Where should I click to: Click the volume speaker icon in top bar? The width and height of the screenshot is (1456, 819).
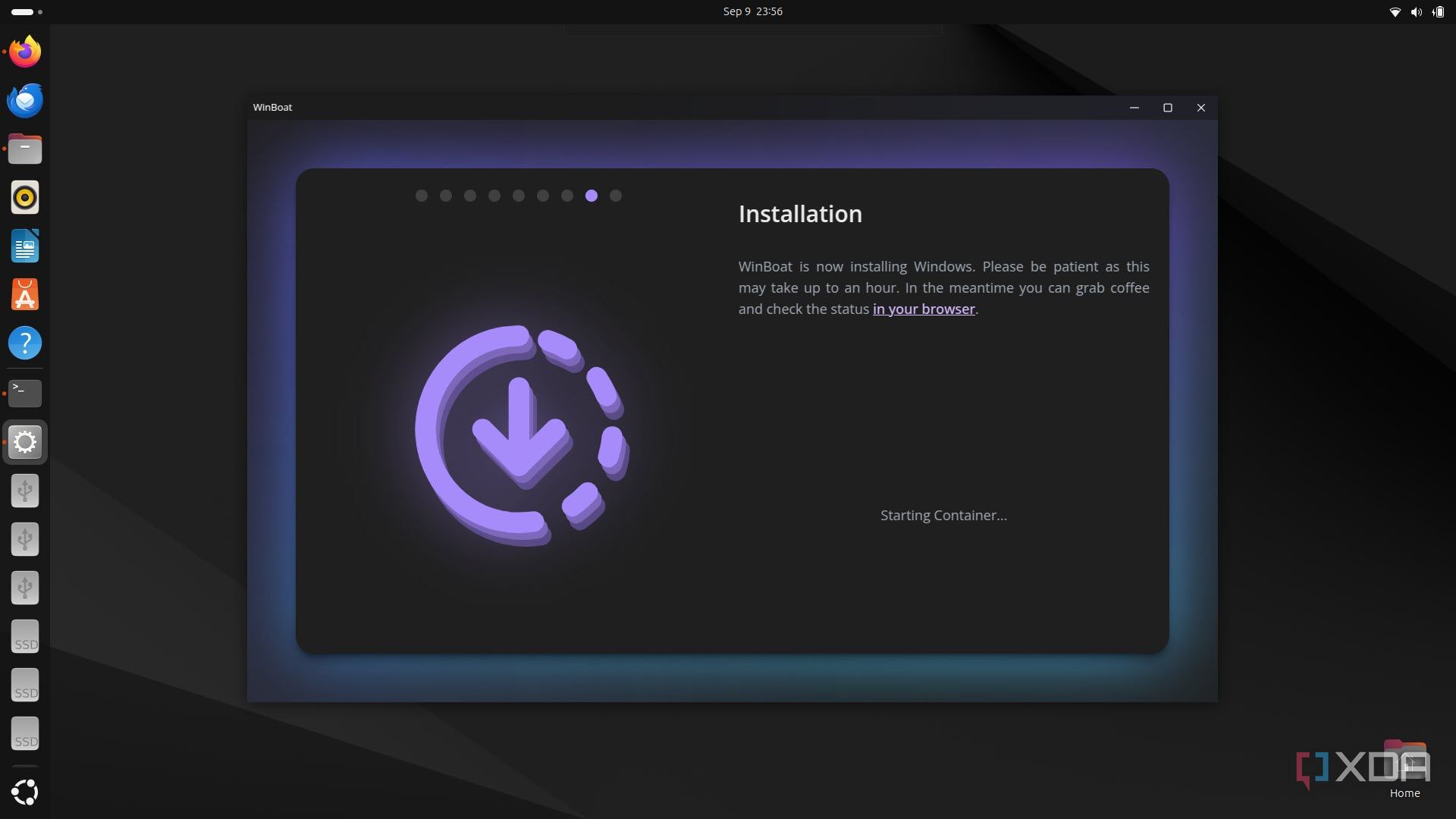pos(1416,12)
